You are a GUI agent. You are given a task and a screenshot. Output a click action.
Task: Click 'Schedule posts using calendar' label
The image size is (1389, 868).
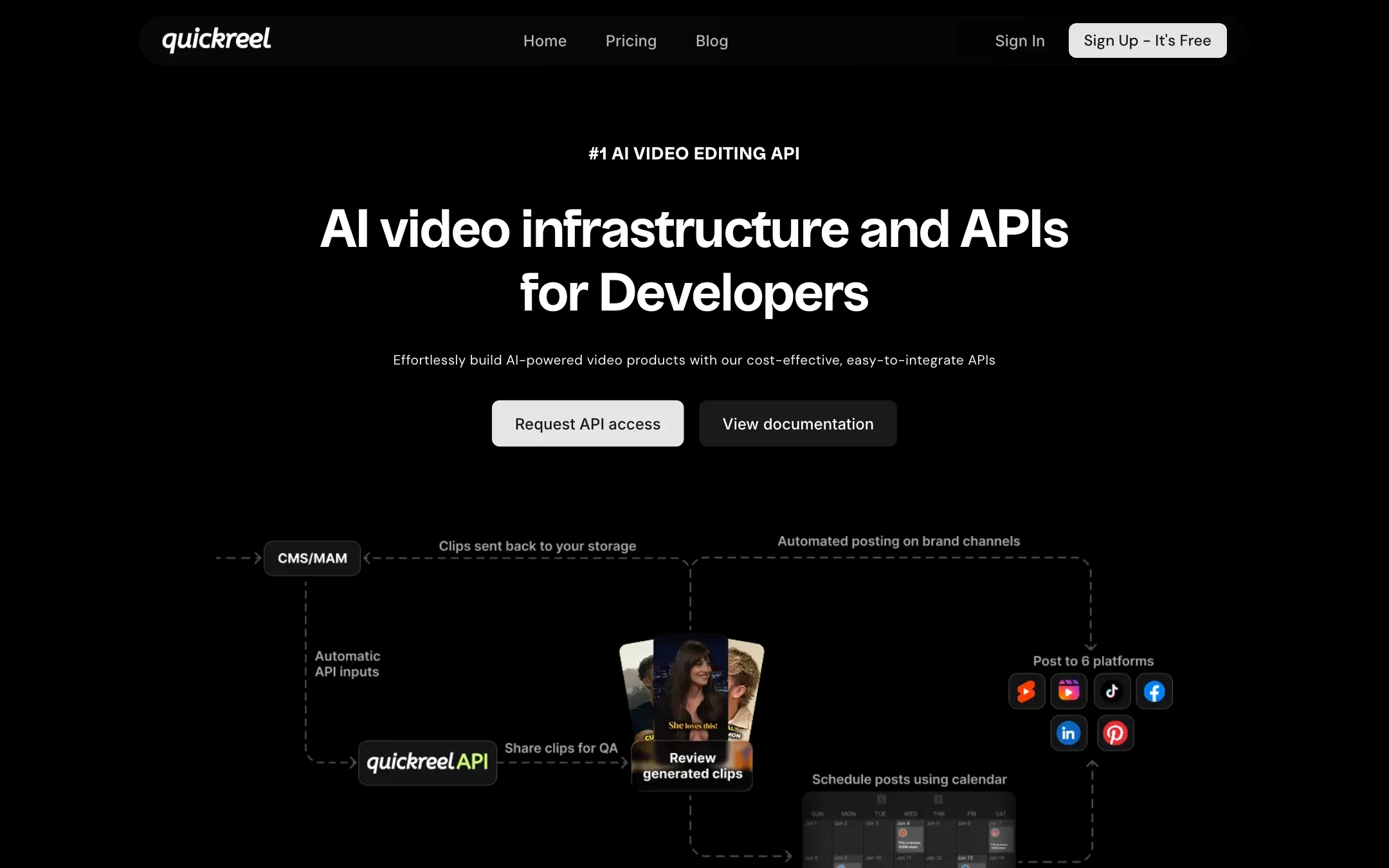909,779
